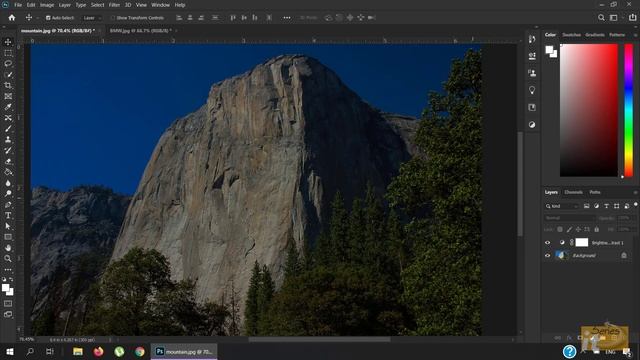Open the File menu
Image resolution: width=640 pixels, height=360 pixels.
pyautogui.click(x=18, y=5)
